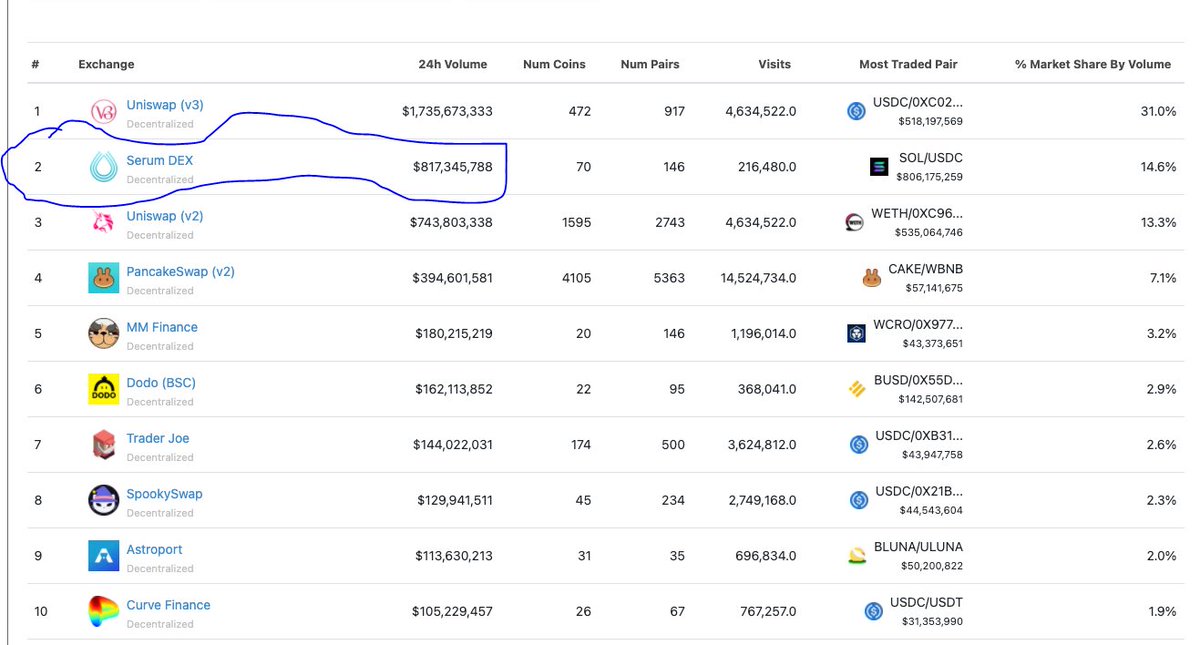
Task: Click the Trader Joe logo
Action: tap(104, 445)
